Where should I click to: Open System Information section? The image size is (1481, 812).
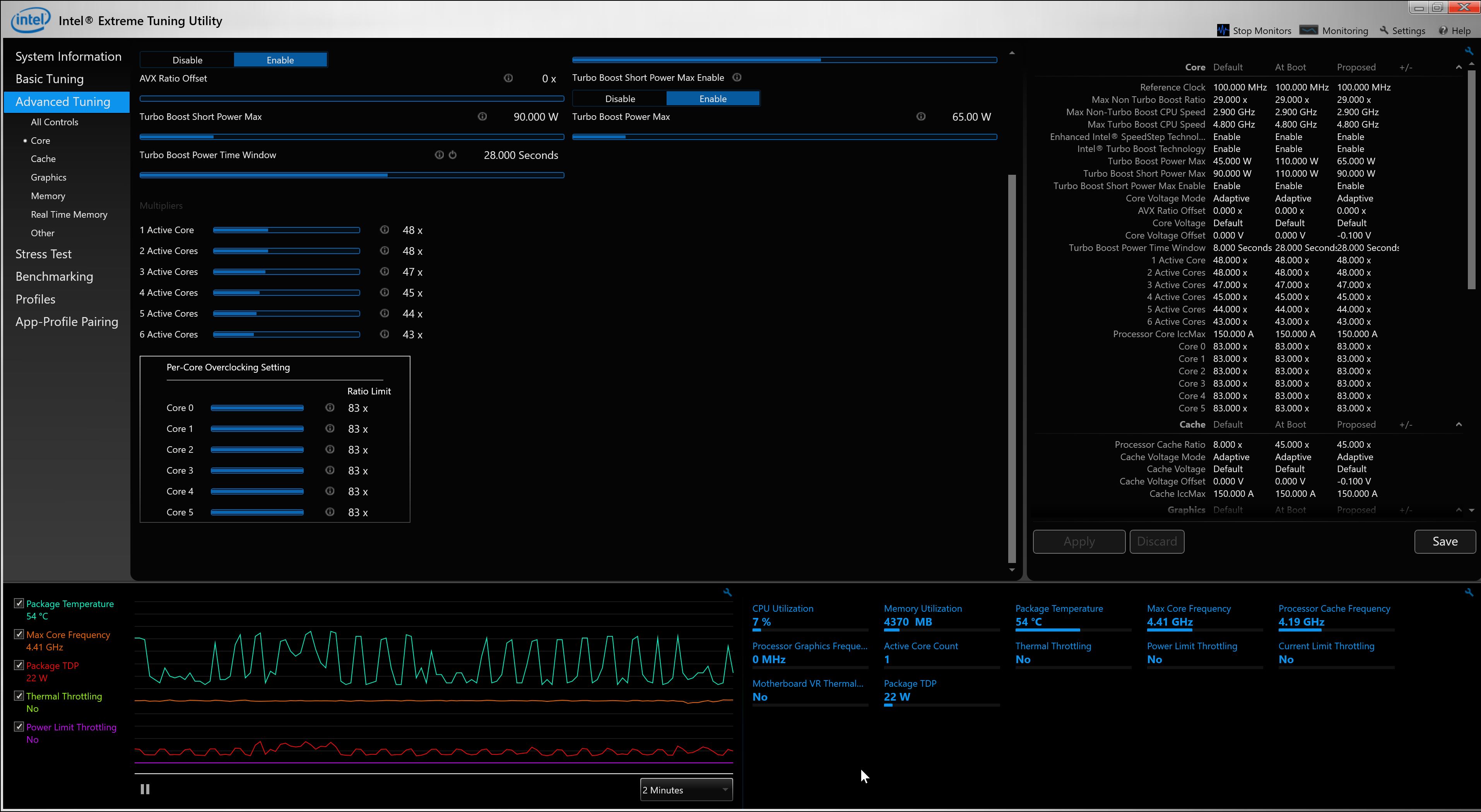tap(68, 56)
